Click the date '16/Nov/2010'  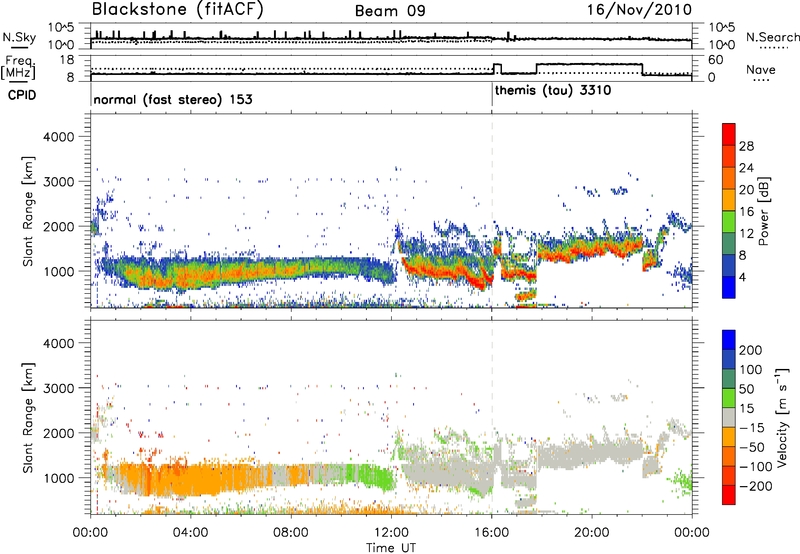(639, 9)
